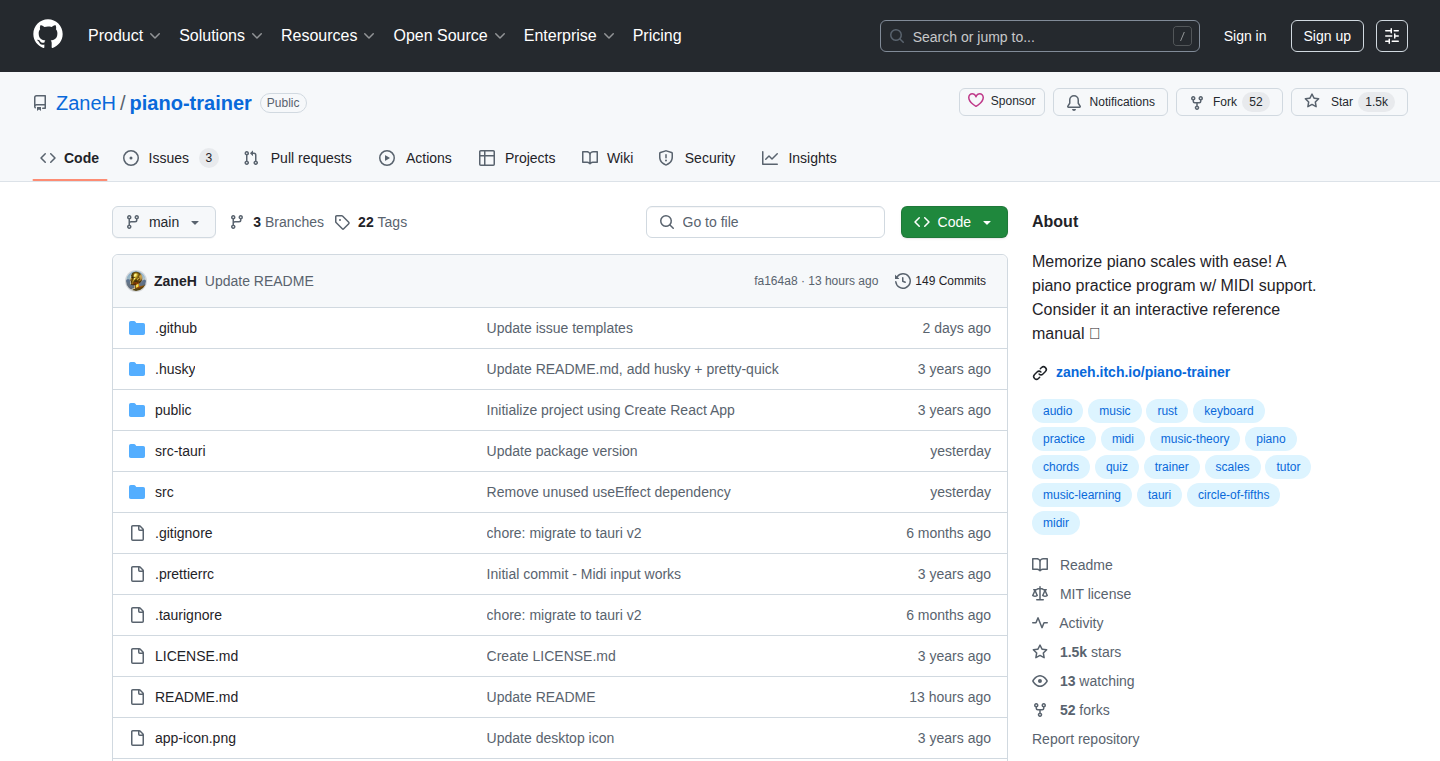This screenshot has height=761, width=1440.
Task: Click the .prettierrc file icon
Action: click(x=137, y=574)
